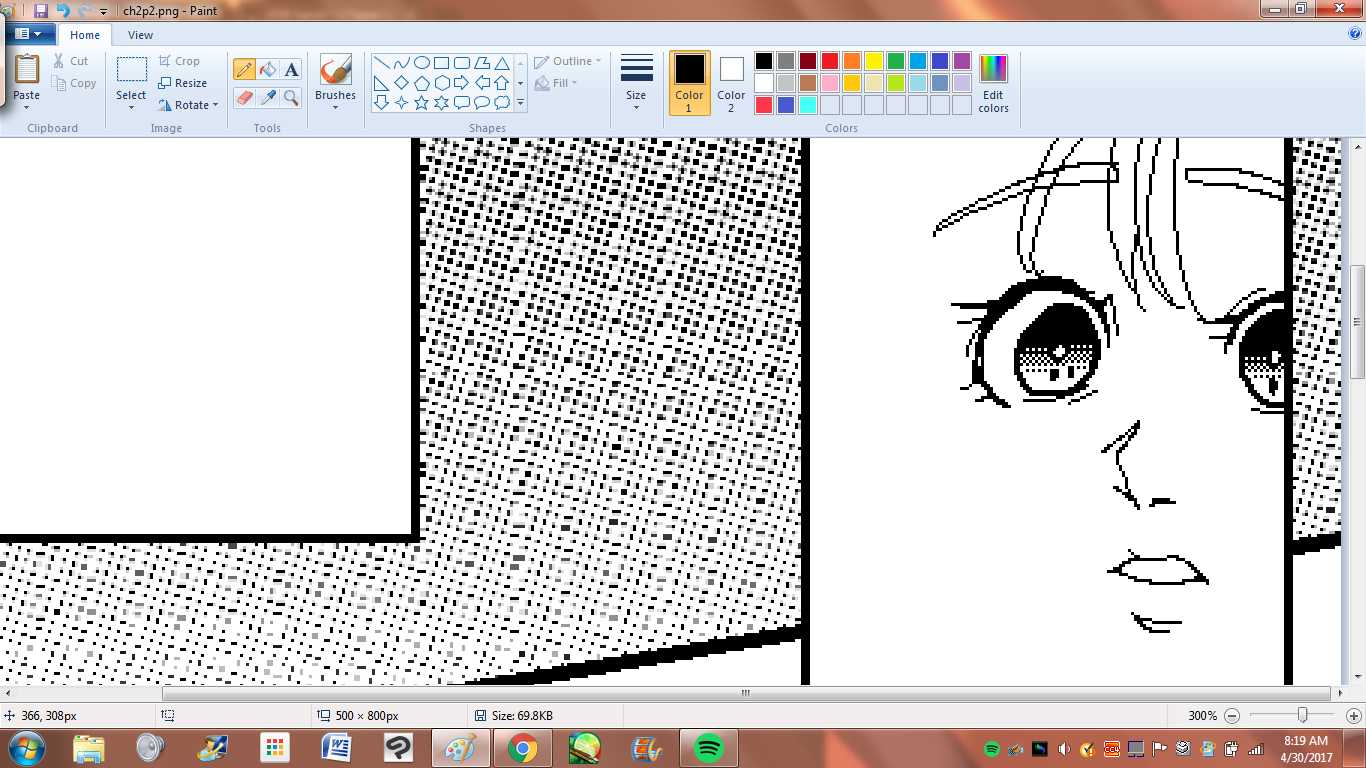This screenshot has width=1366, height=768.
Task: Set Color 1 as active color
Action: pos(689,82)
